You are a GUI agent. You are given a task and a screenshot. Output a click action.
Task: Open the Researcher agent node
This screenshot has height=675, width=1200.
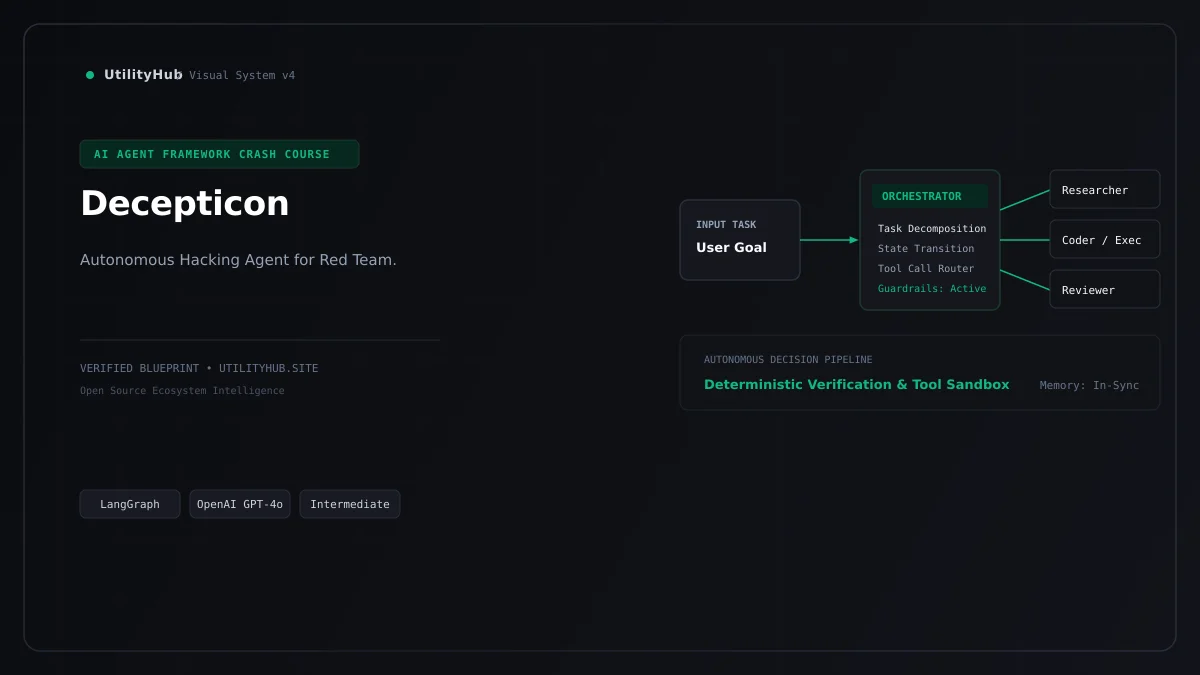click(x=1105, y=189)
